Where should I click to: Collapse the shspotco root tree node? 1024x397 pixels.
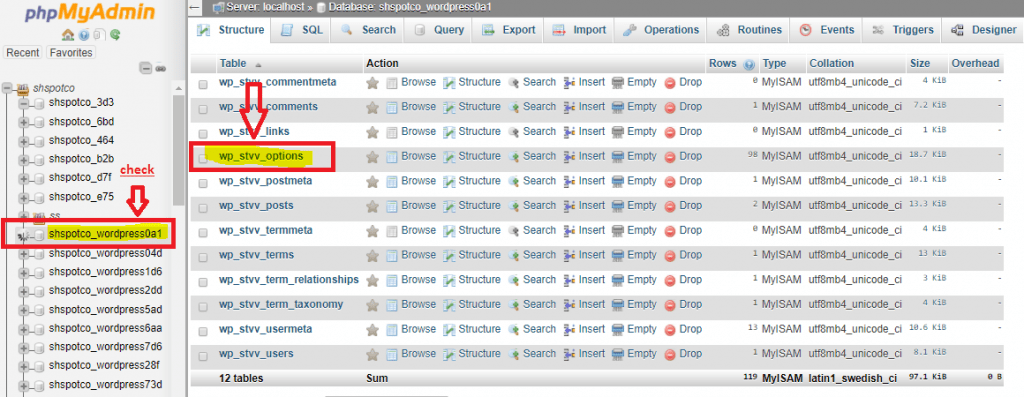coord(8,87)
